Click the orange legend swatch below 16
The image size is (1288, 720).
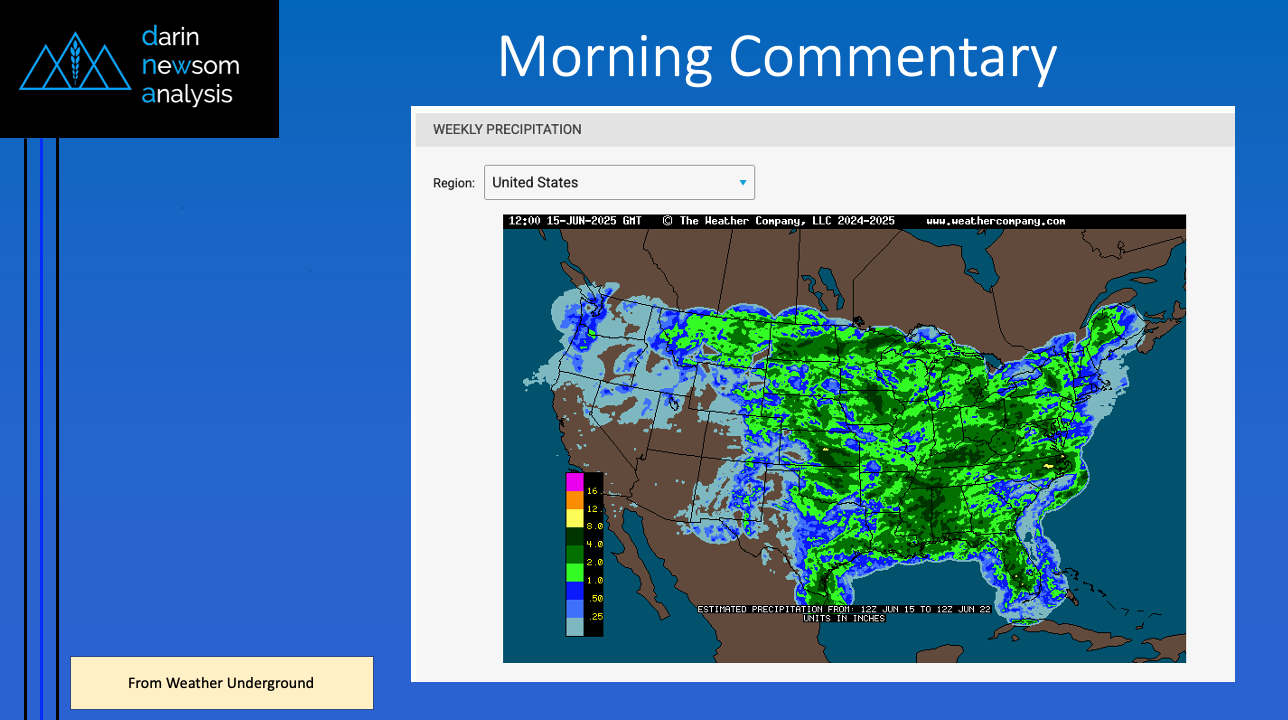pyautogui.click(x=574, y=500)
